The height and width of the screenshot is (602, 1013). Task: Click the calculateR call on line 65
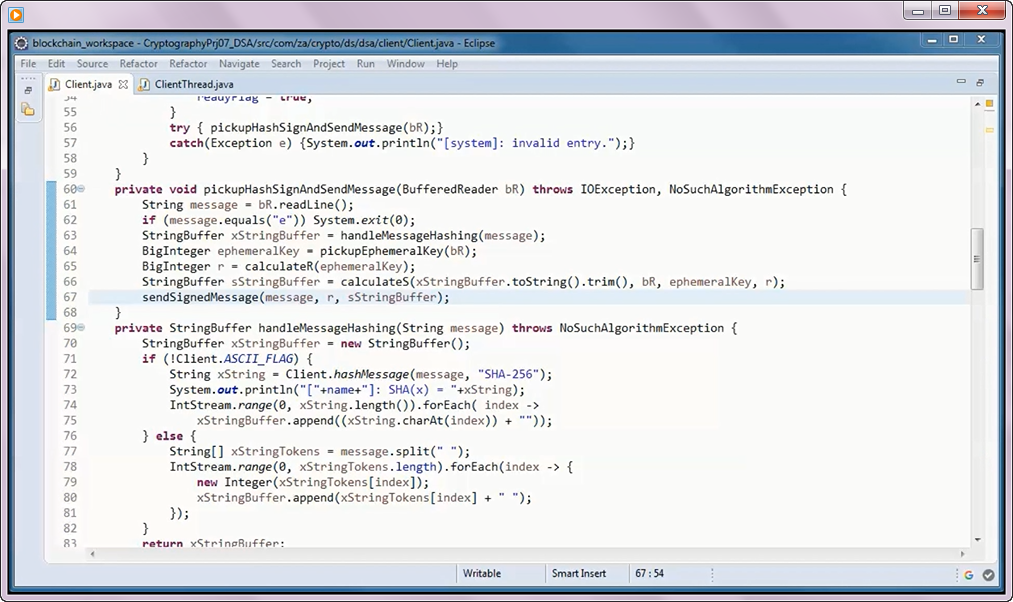278,266
